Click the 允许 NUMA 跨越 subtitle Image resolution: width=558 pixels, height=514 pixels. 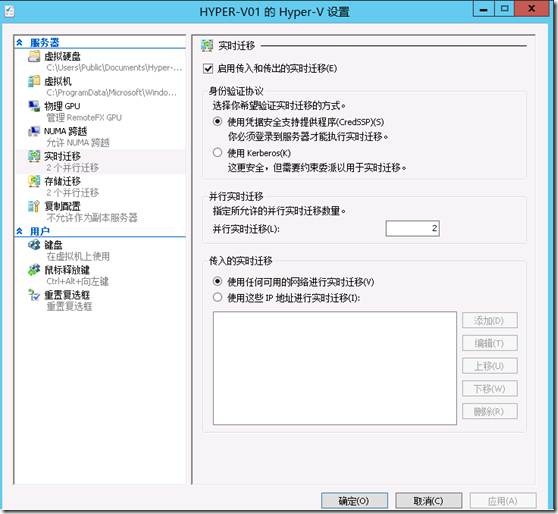[78, 143]
